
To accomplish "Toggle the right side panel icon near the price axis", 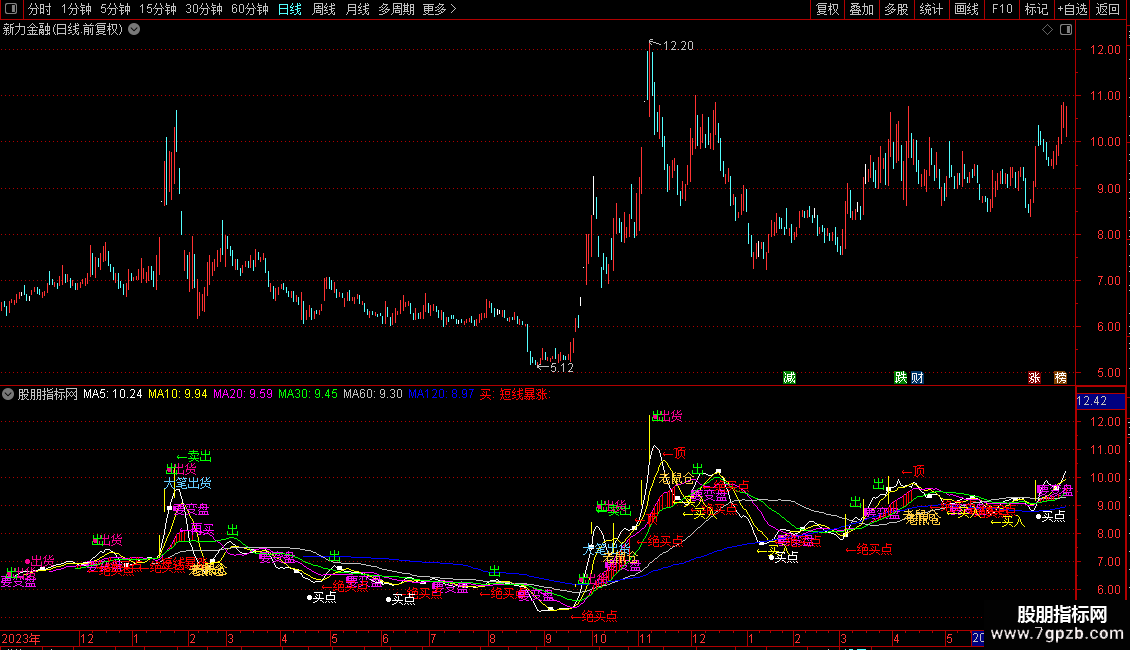I will click(1066, 30).
